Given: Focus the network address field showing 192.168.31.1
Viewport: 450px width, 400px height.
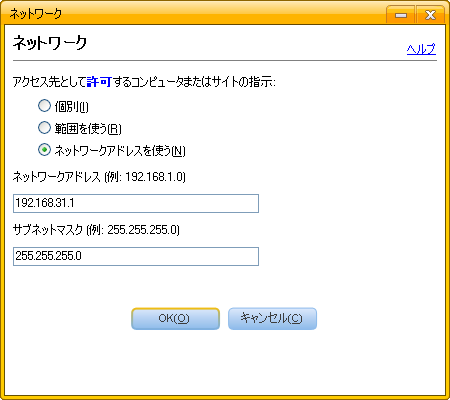Looking at the screenshot, I should point(136,203).
